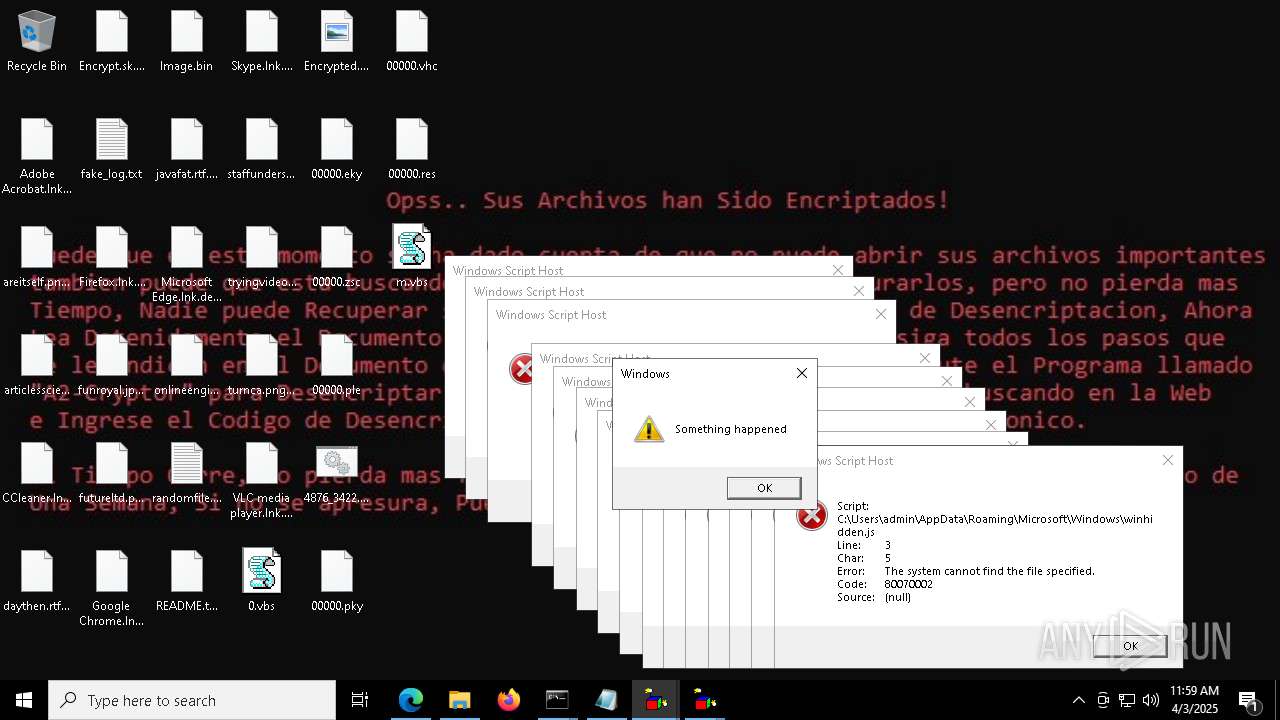1280x720 pixels.
Task: Select the Skype.lnk desktop file
Action: click(x=262, y=42)
